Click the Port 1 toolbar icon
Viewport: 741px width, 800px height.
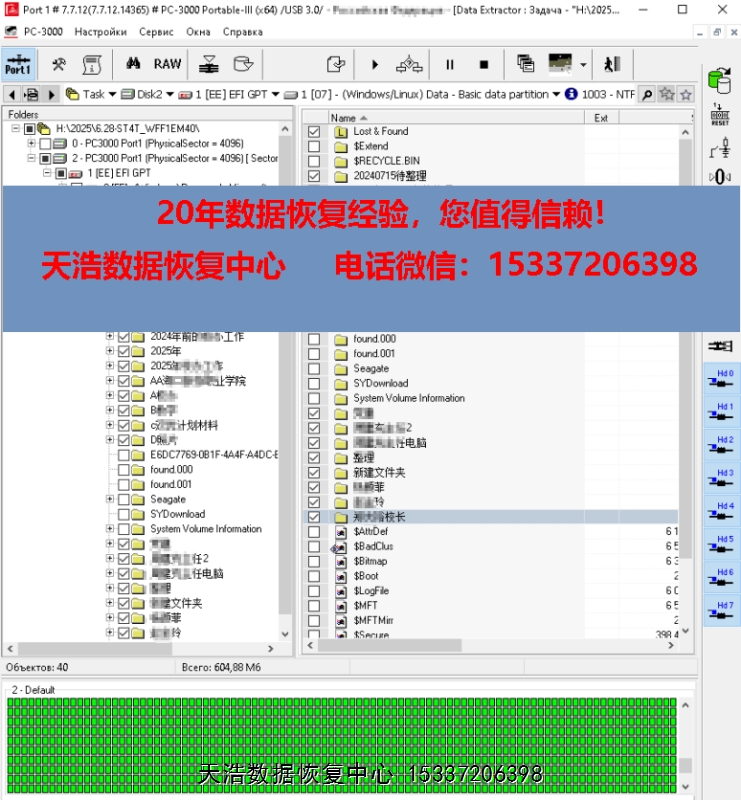pos(18,64)
